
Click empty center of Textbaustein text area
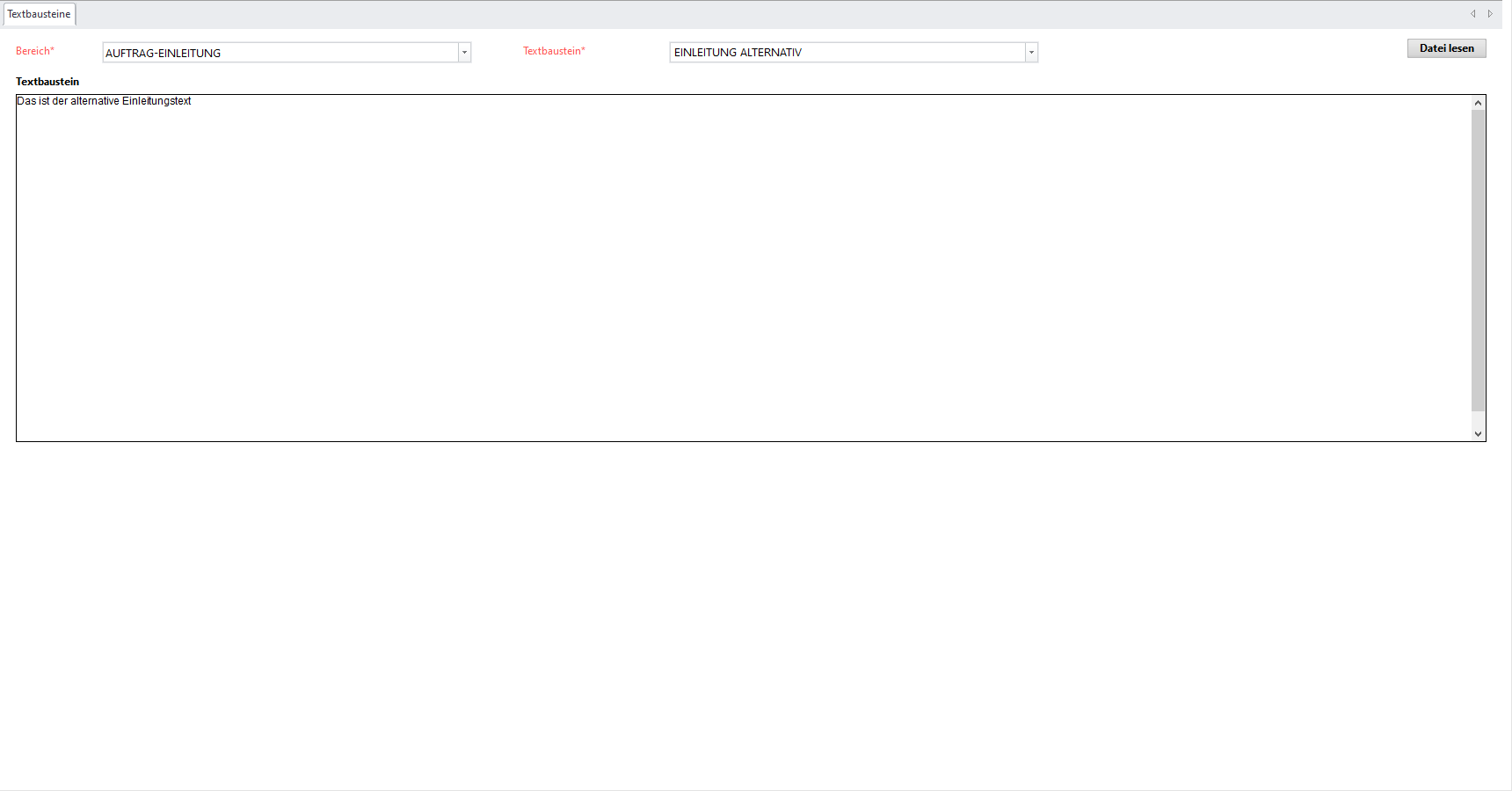coord(743,268)
